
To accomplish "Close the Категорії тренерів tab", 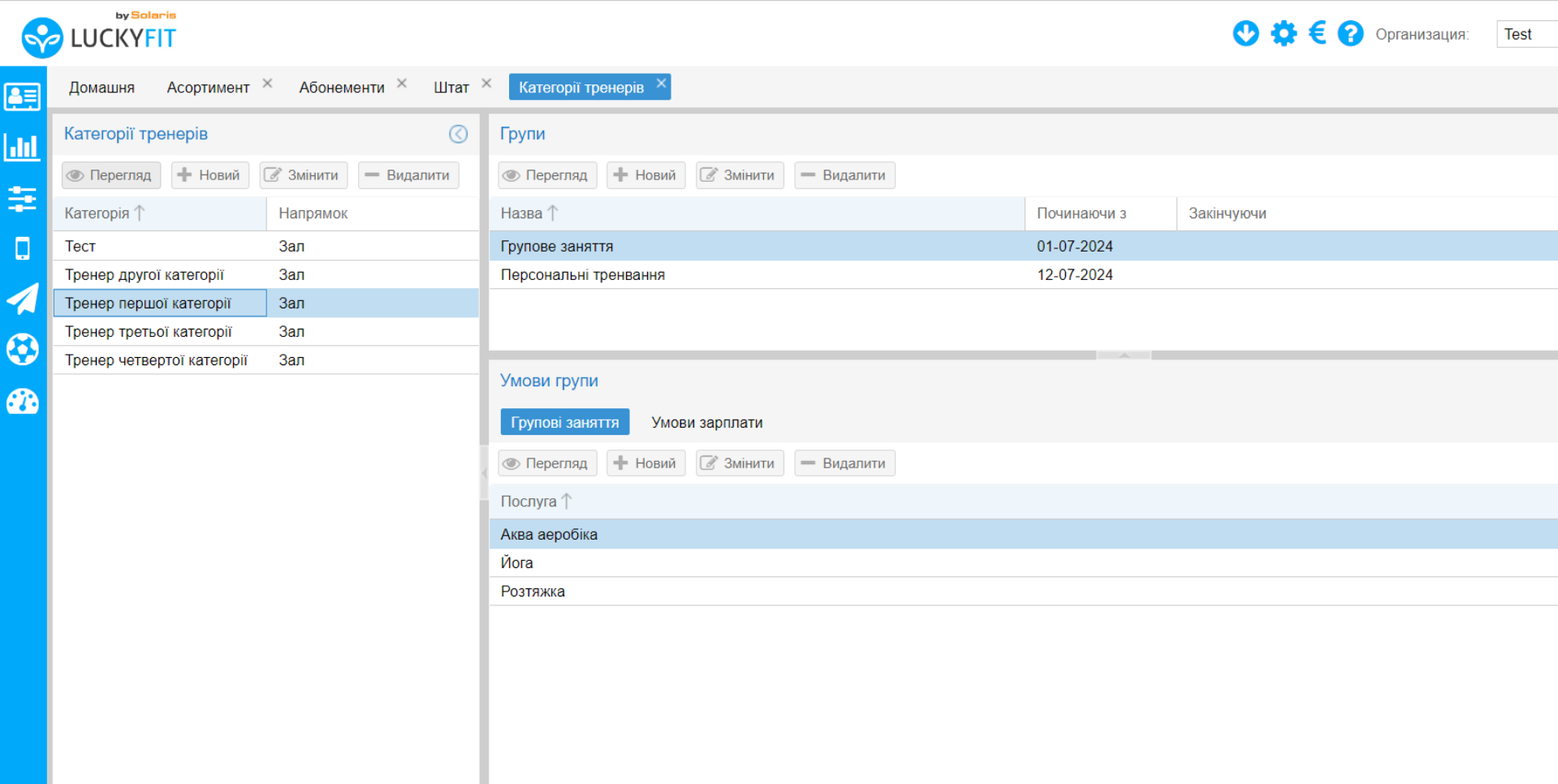I will (x=662, y=84).
